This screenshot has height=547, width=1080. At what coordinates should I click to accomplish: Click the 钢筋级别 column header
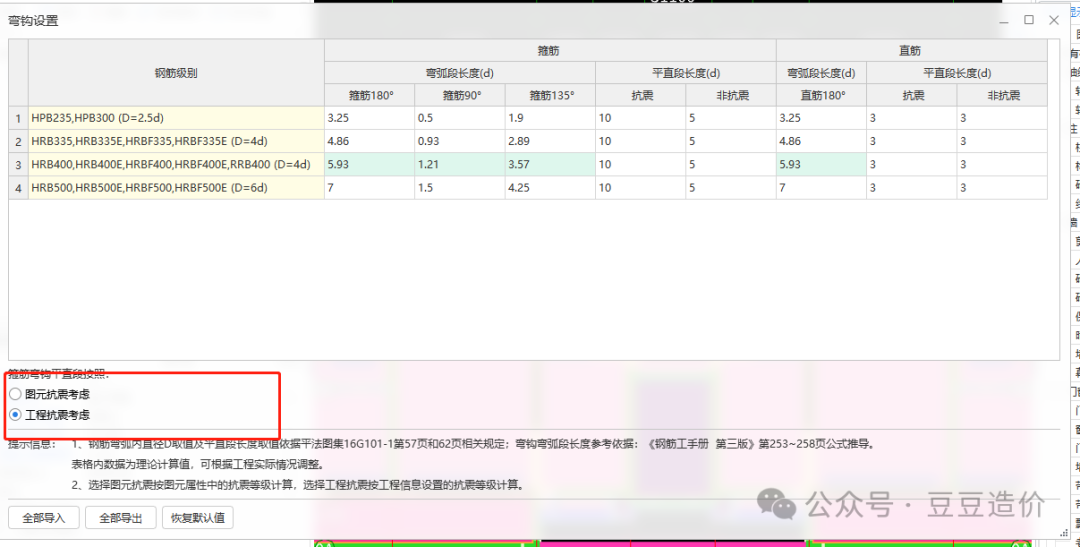[x=176, y=73]
